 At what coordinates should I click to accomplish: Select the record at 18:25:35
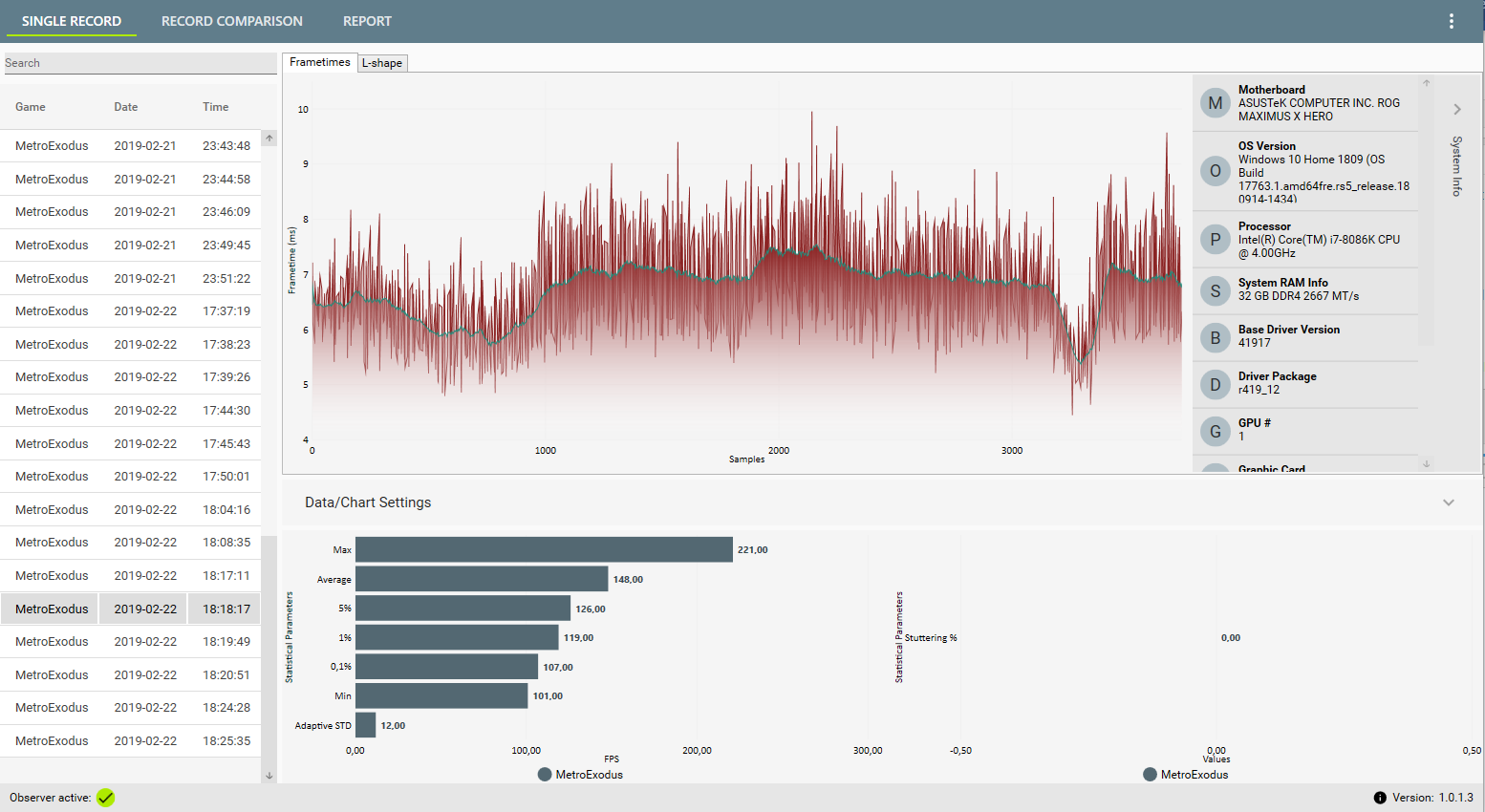(x=131, y=741)
